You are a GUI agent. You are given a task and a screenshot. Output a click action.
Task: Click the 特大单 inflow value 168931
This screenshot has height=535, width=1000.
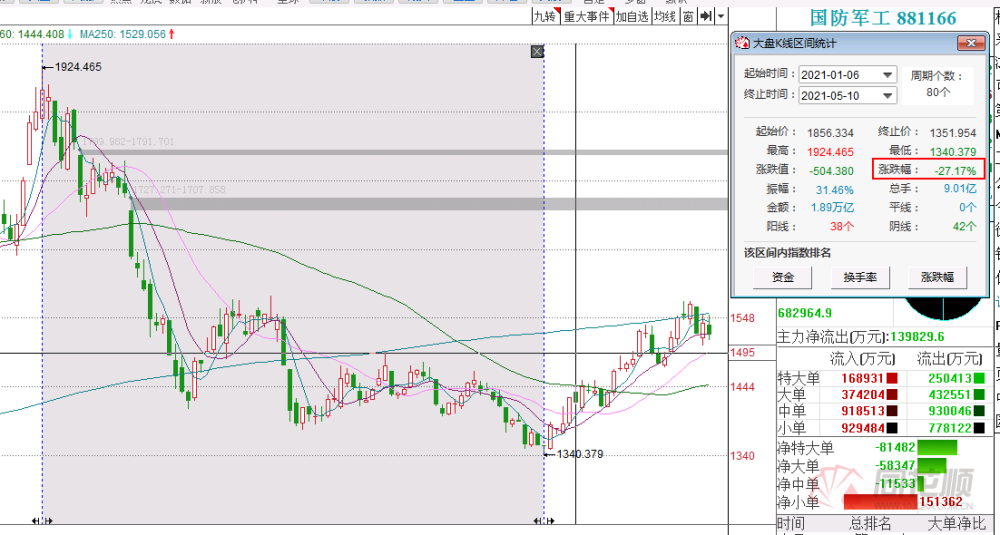[x=861, y=378]
